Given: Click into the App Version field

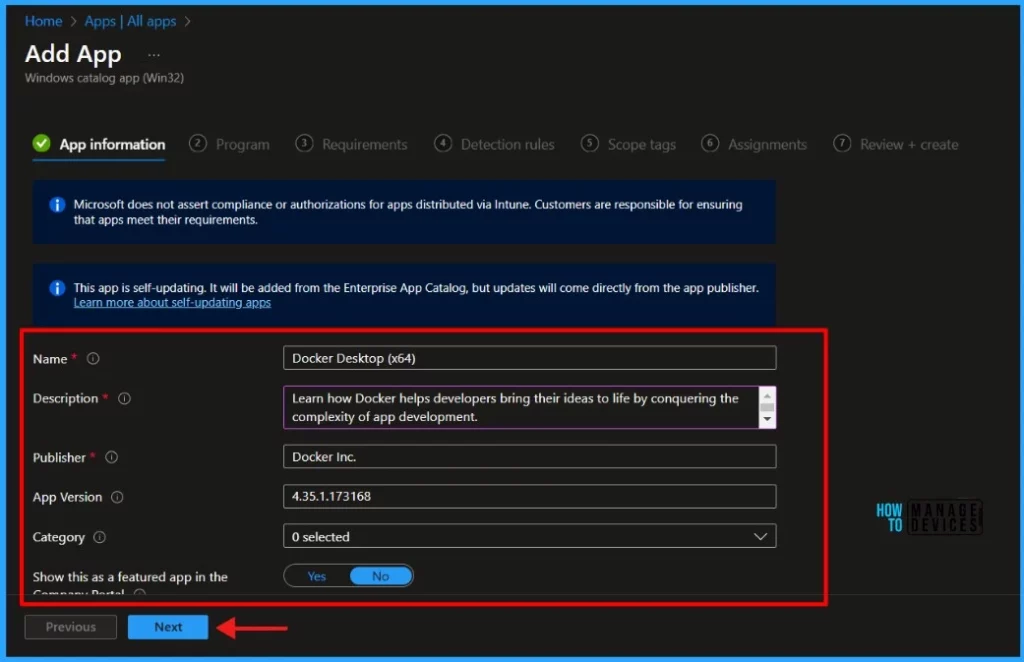Looking at the screenshot, I should 530,496.
